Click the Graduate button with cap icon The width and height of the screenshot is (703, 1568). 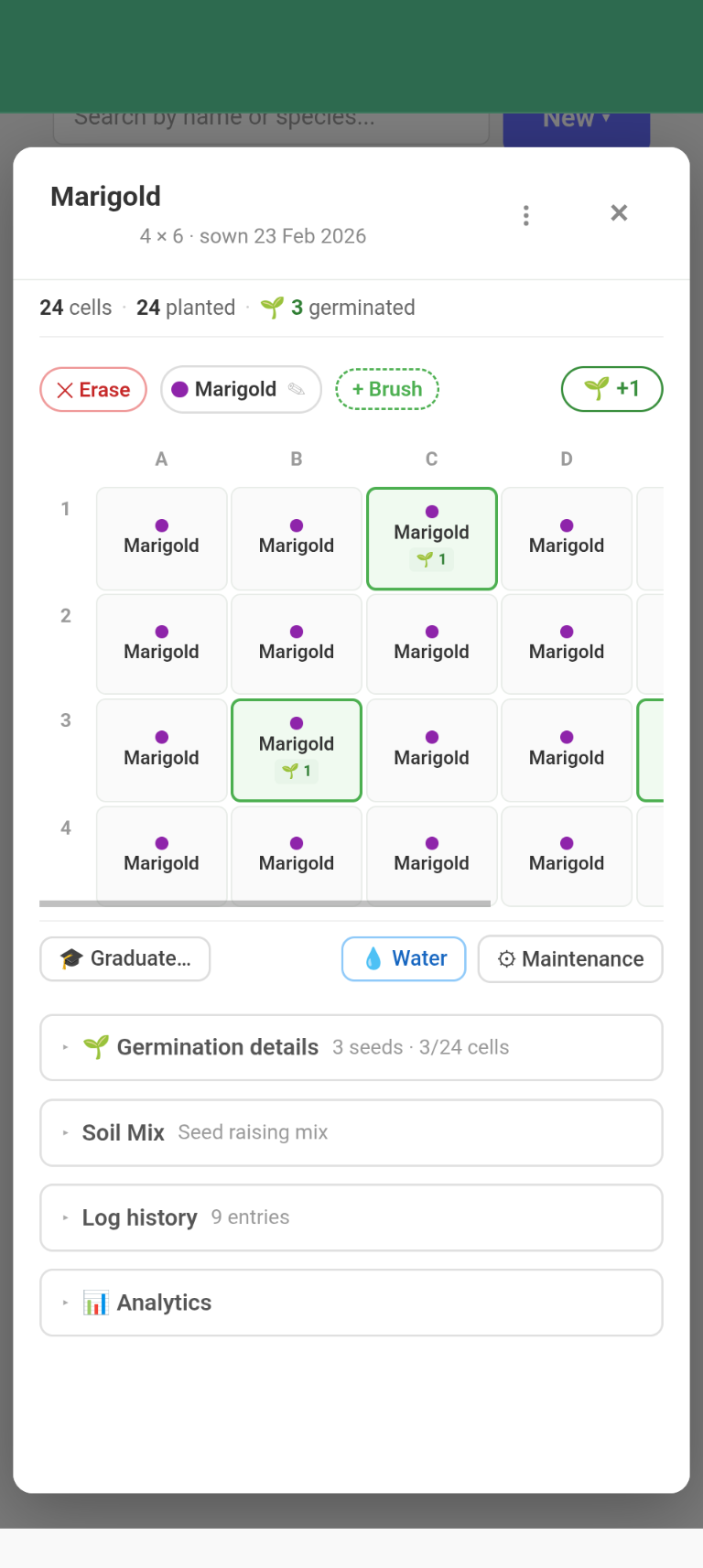tap(125, 959)
